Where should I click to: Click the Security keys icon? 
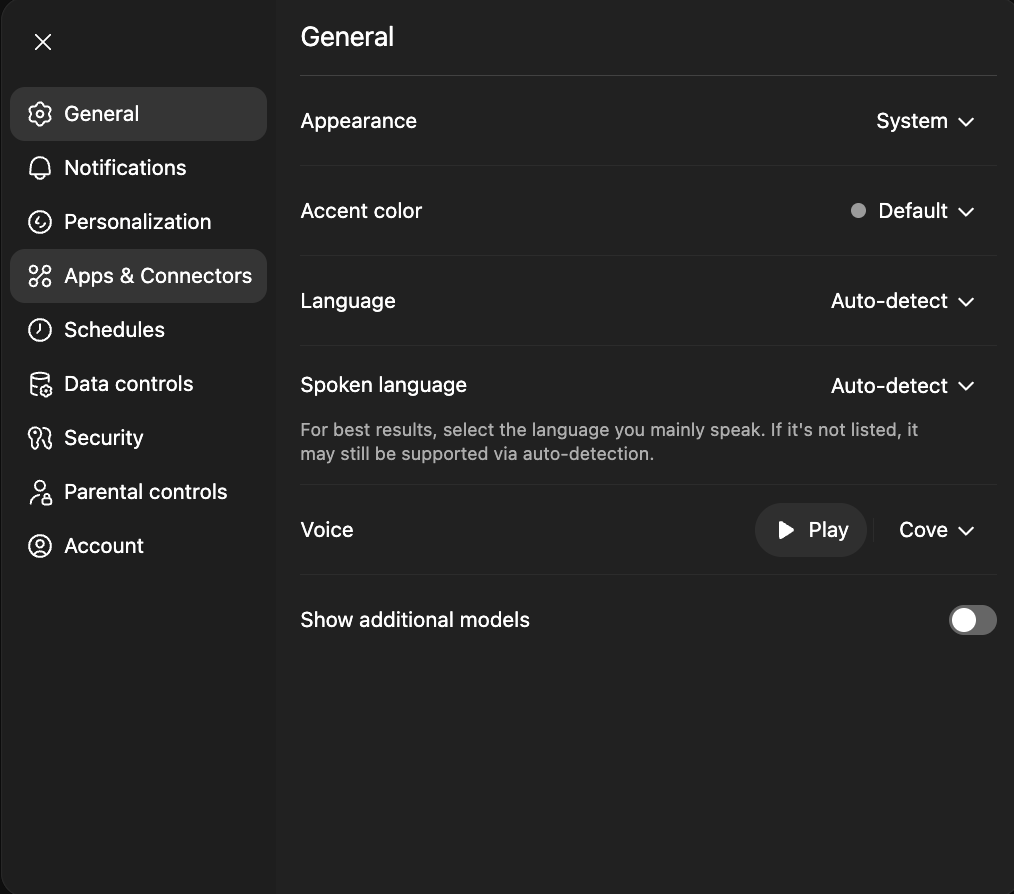pos(40,438)
